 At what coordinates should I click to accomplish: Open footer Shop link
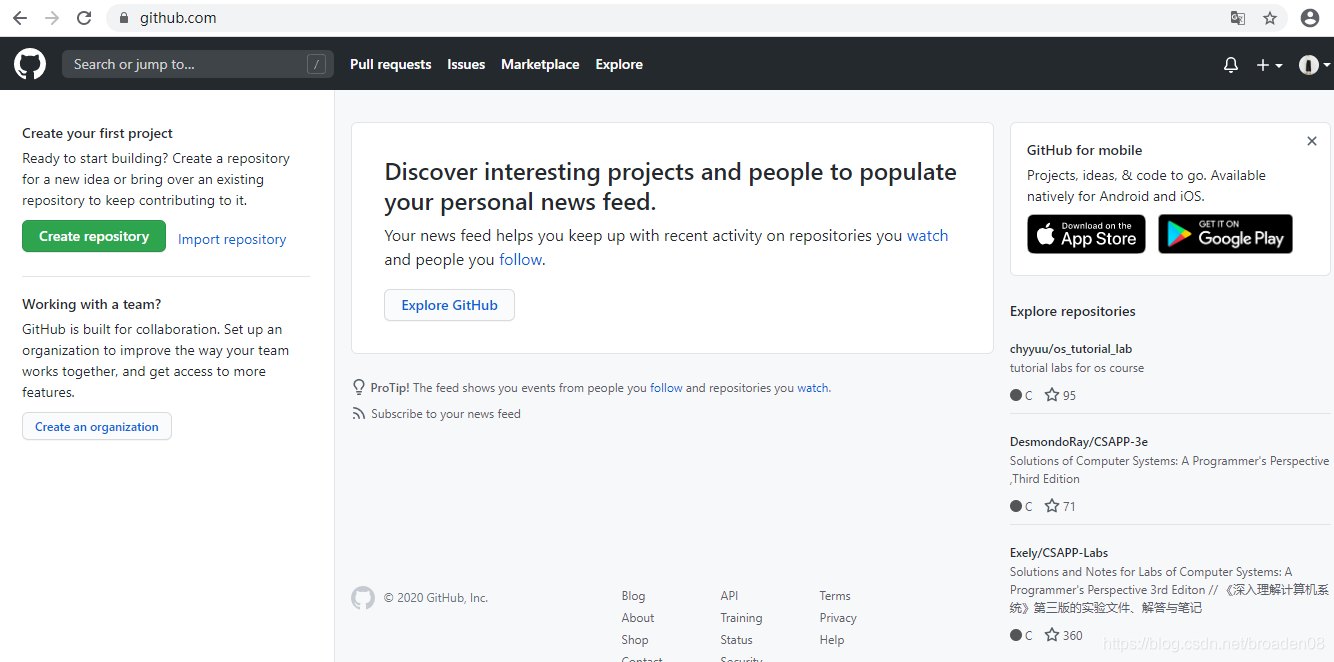point(635,640)
